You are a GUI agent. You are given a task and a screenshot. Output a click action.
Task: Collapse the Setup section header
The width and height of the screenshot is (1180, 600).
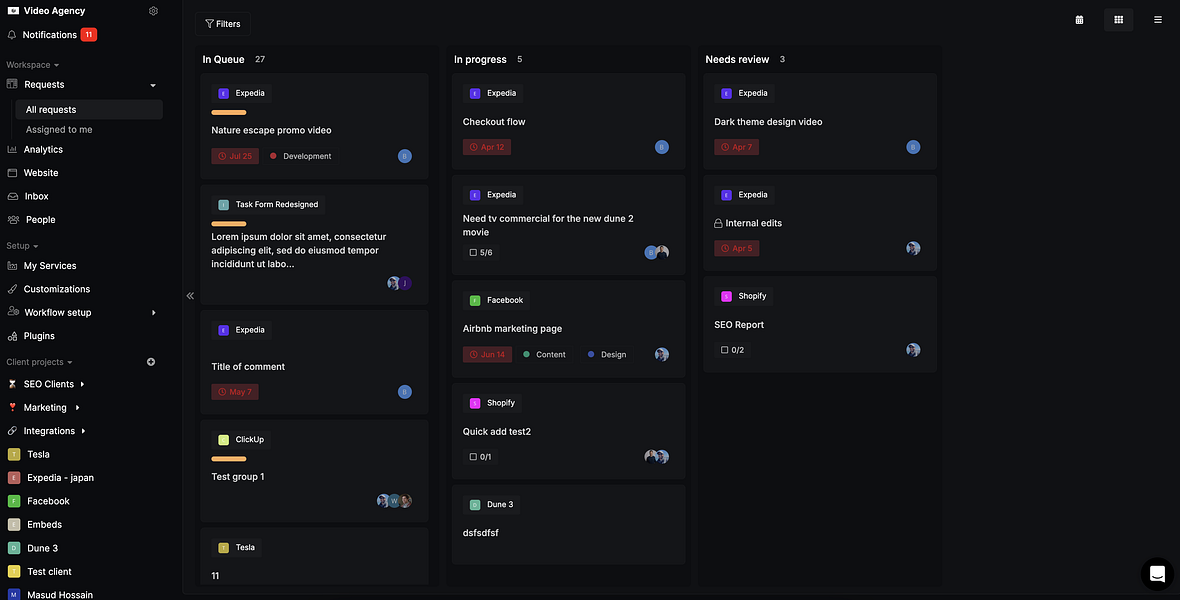pos(22,246)
